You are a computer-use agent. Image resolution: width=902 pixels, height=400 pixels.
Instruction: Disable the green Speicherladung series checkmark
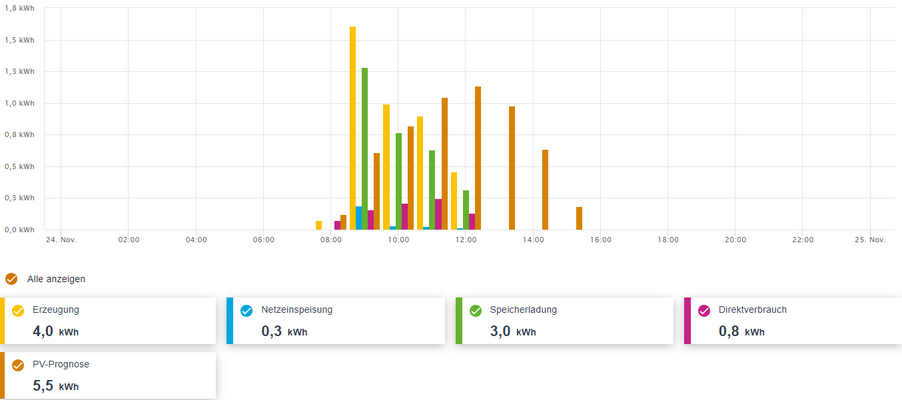pyautogui.click(x=475, y=311)
